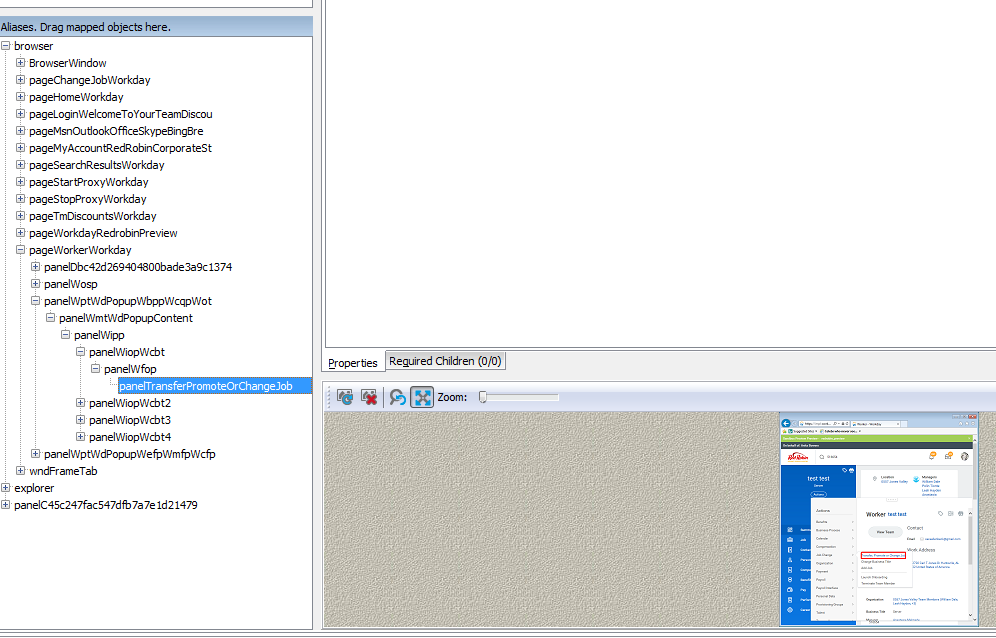Screen dimensions: 996x638
Task: Select the wndFrameTab tree item
Action: pyautogui.click(x=63, y=471)
